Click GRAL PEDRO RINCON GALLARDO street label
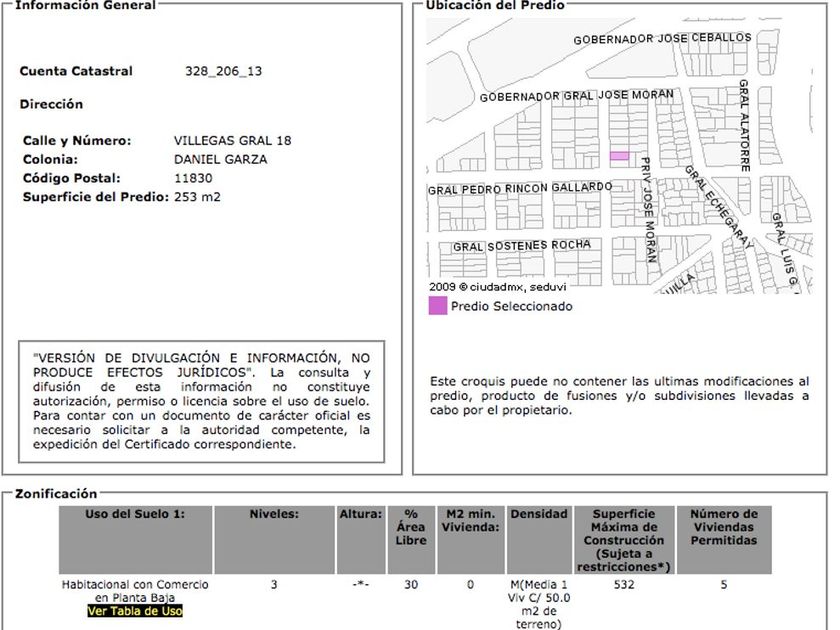Screen dimensions: 840x630 click(520, 188)
